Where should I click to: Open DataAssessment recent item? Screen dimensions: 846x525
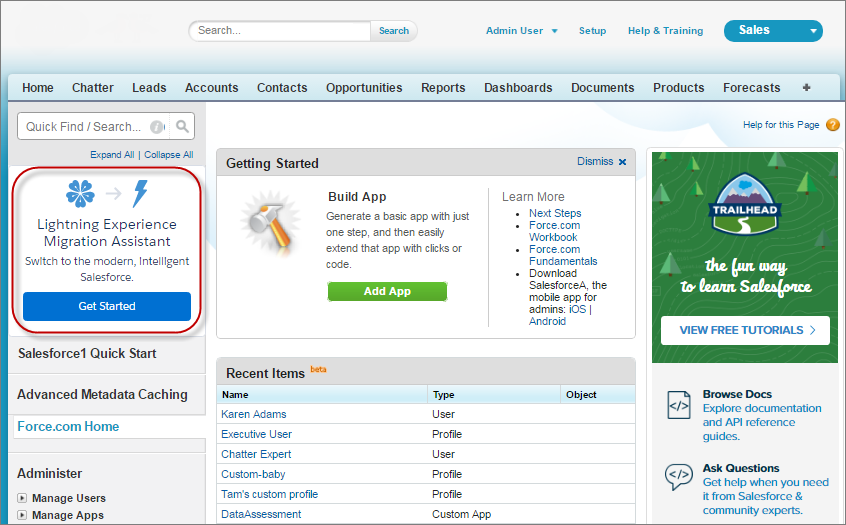click(x=261, y=514)
